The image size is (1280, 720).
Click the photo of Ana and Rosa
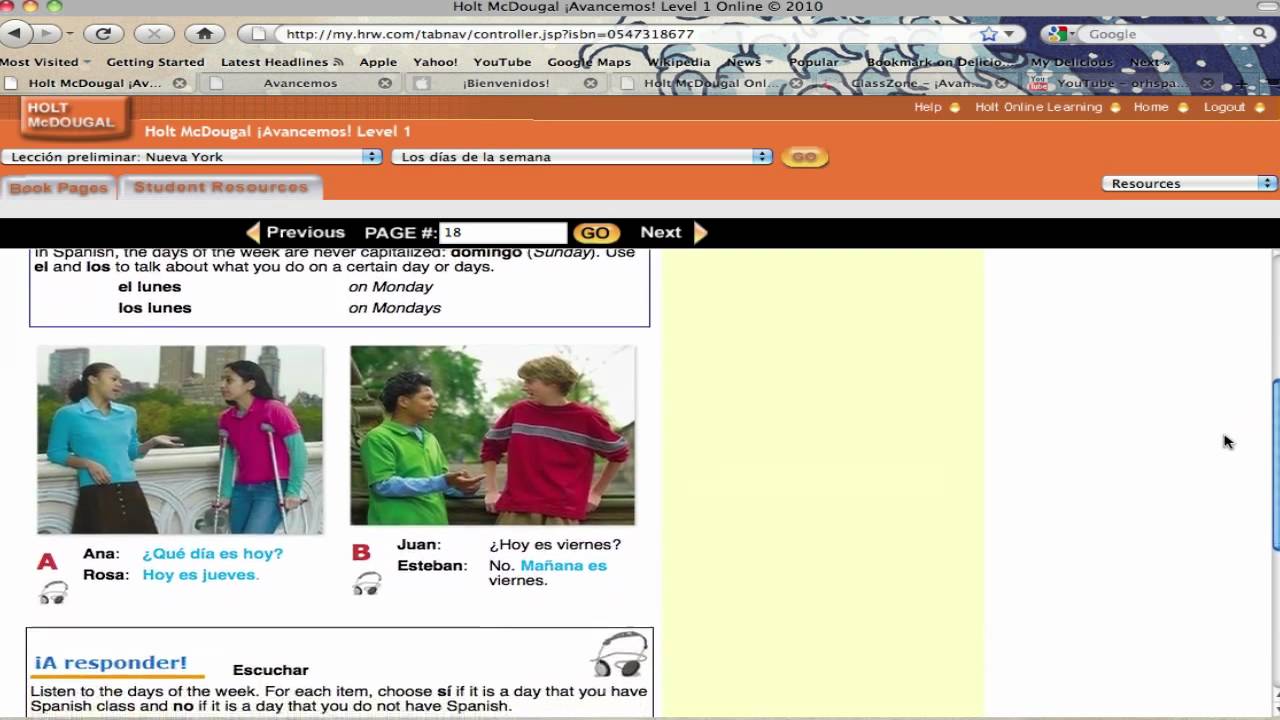[180, 440]
